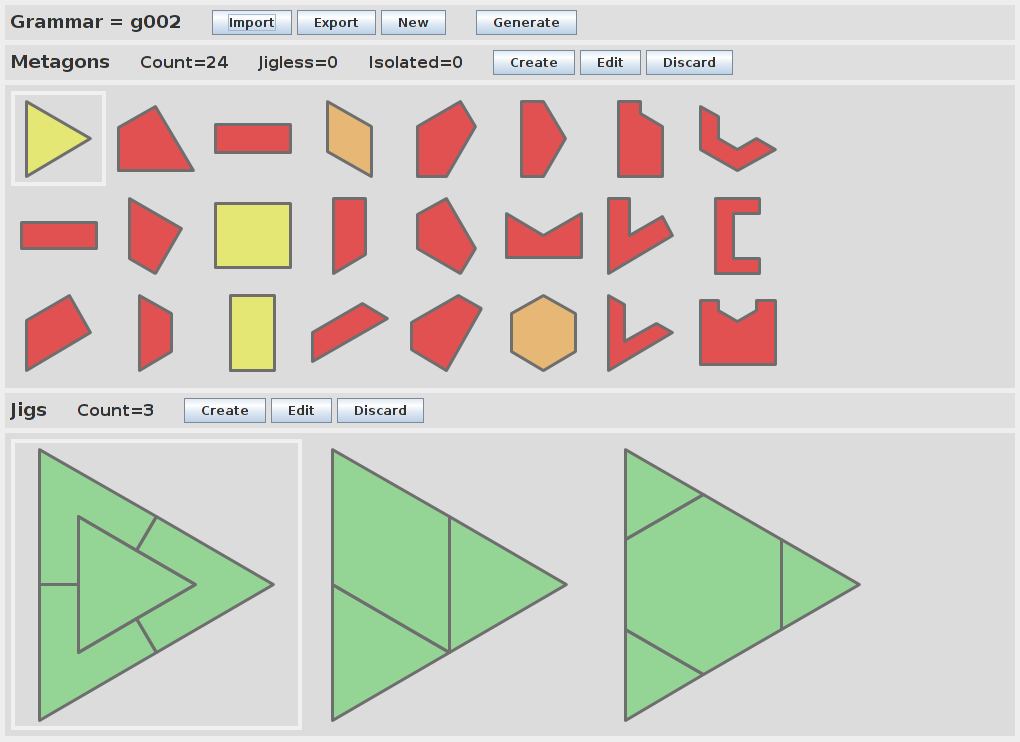
Task: Select the red arrow-shaped pentagon metagon
Action: click(x=541, y=139)
